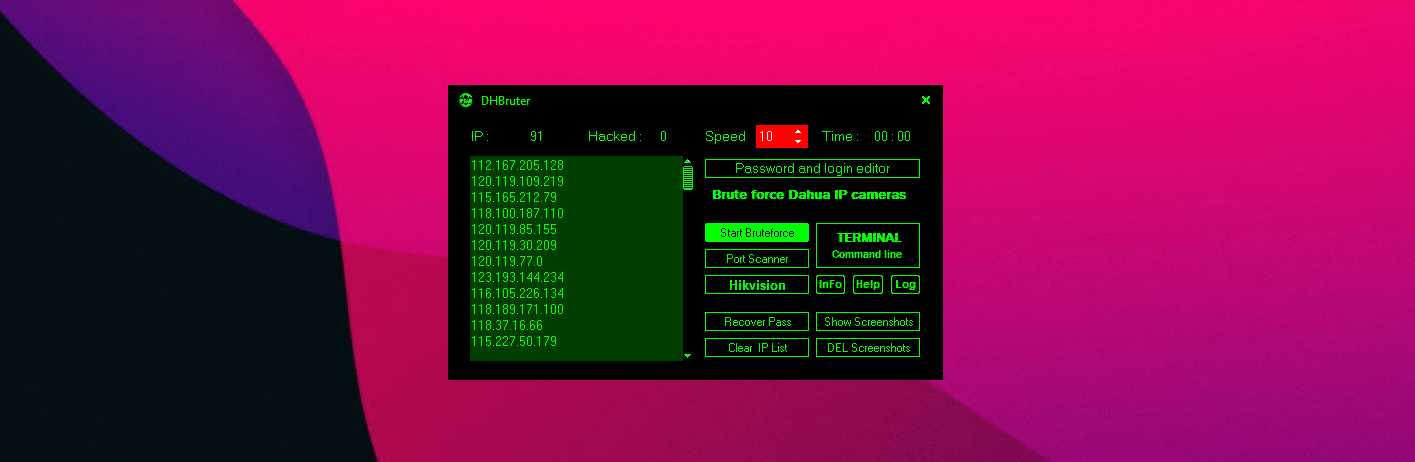This screenshot has height=462, width=1415.
Task: Decrease Speed with the down stepper arrow
Action: tap(798, 142)
